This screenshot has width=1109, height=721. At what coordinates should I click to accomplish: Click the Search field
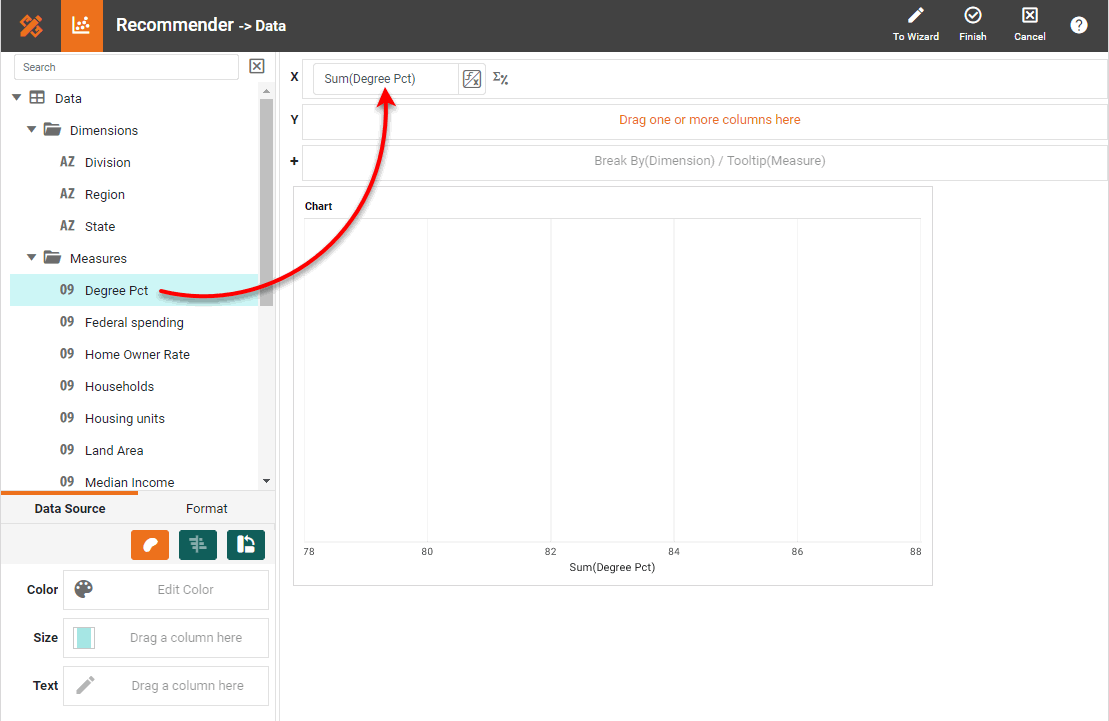(x=127, y=67)
